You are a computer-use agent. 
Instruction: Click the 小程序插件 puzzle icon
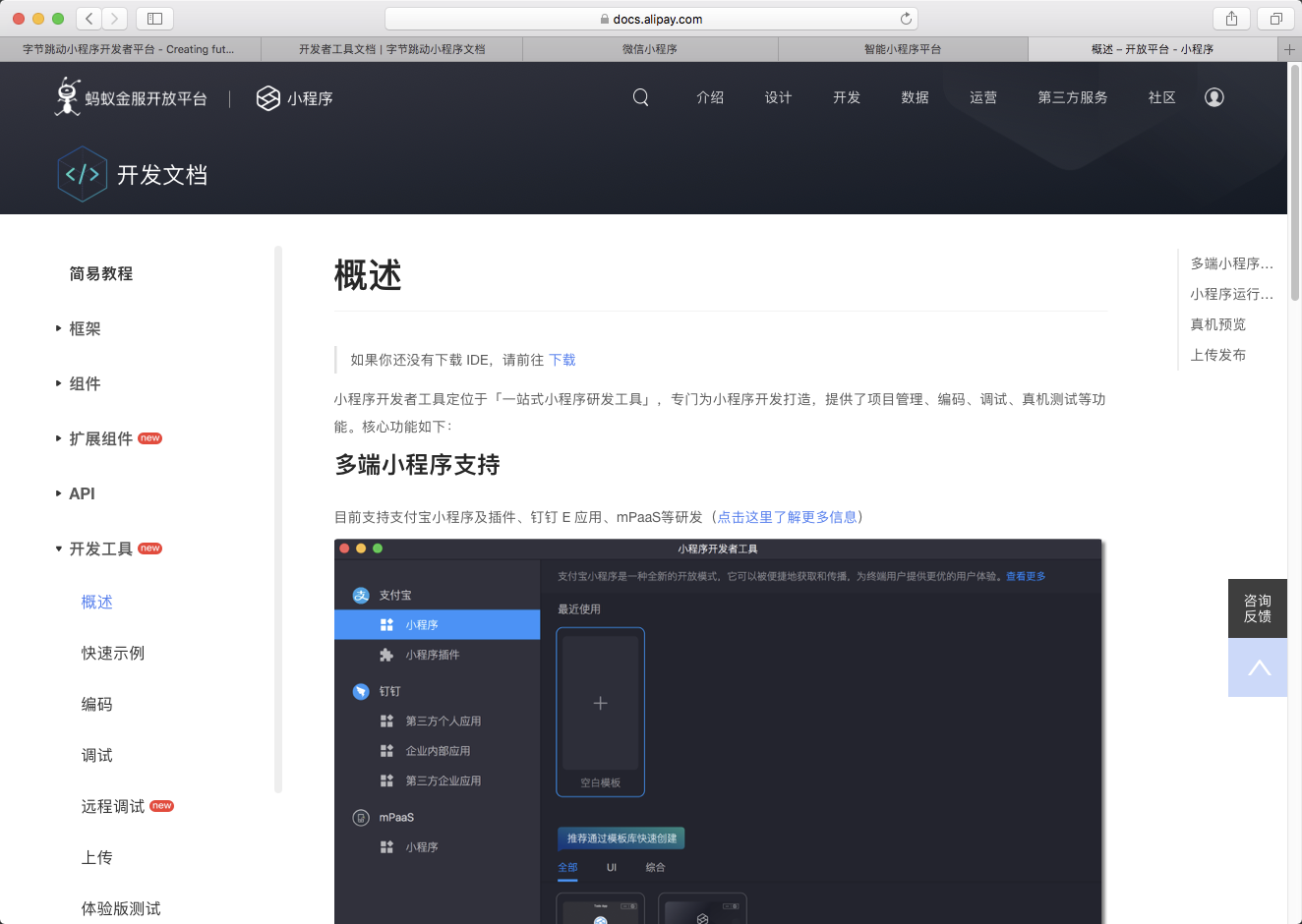(x=386, y=655)
